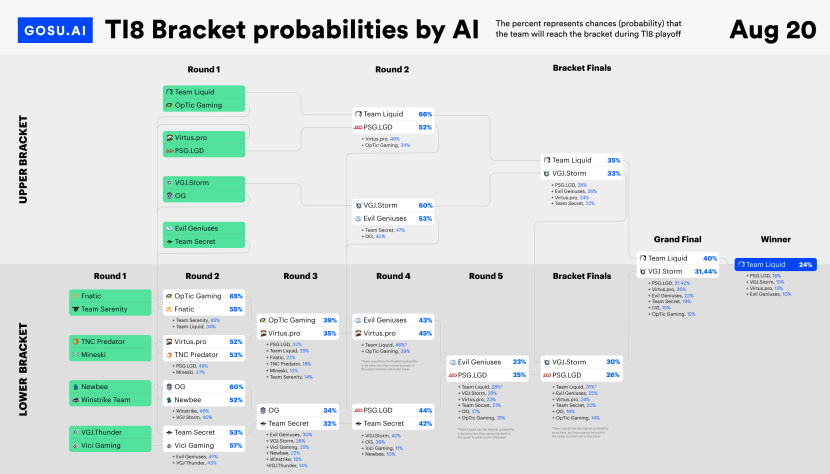
Task: Click the vertical UPPER BRACKET label
Action: pyautogui.click(x=23, y=160)
